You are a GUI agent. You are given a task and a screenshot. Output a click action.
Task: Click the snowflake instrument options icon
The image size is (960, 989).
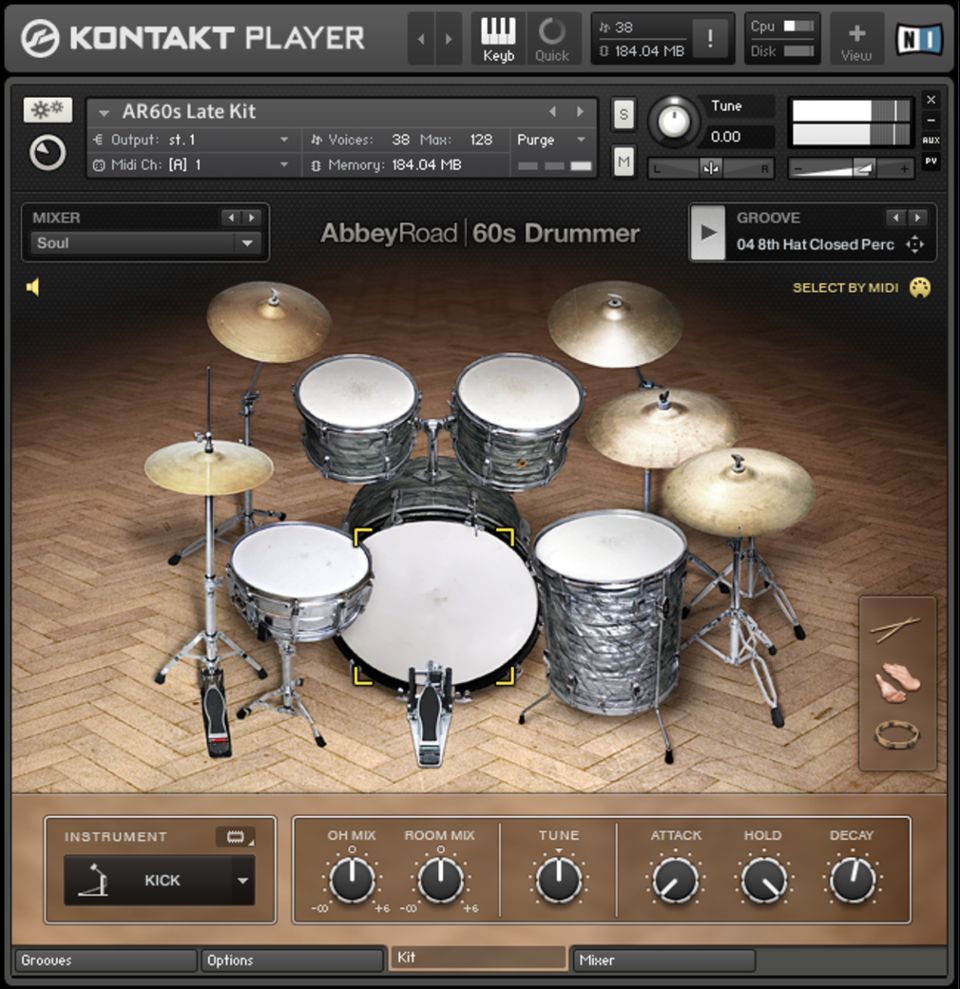[x=48, y=110]
